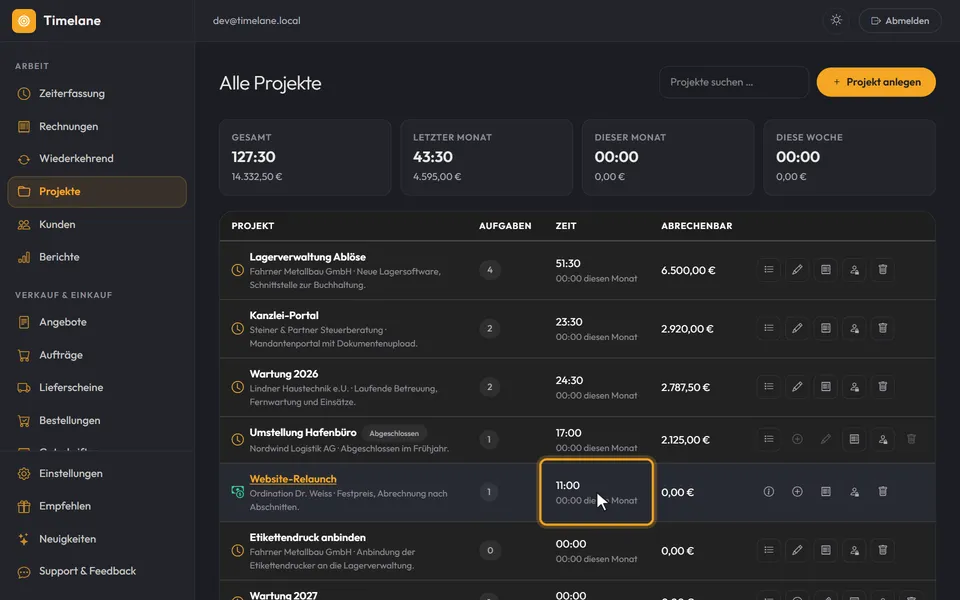Click the 6.500,00 € billable amount
This screenshot has height=600, width=960.
[x=688, y=270]
